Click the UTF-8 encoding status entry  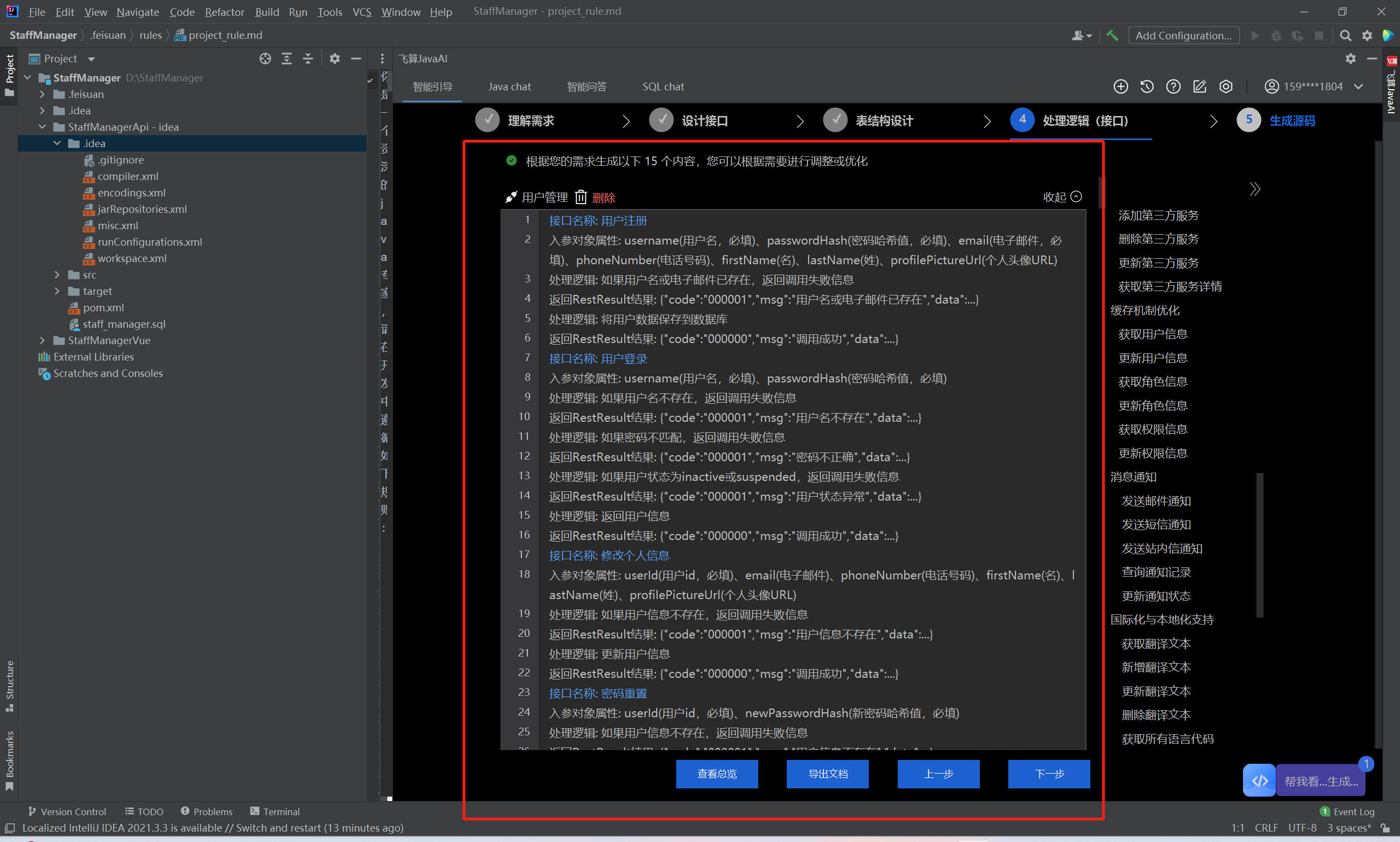point(1302,828)
